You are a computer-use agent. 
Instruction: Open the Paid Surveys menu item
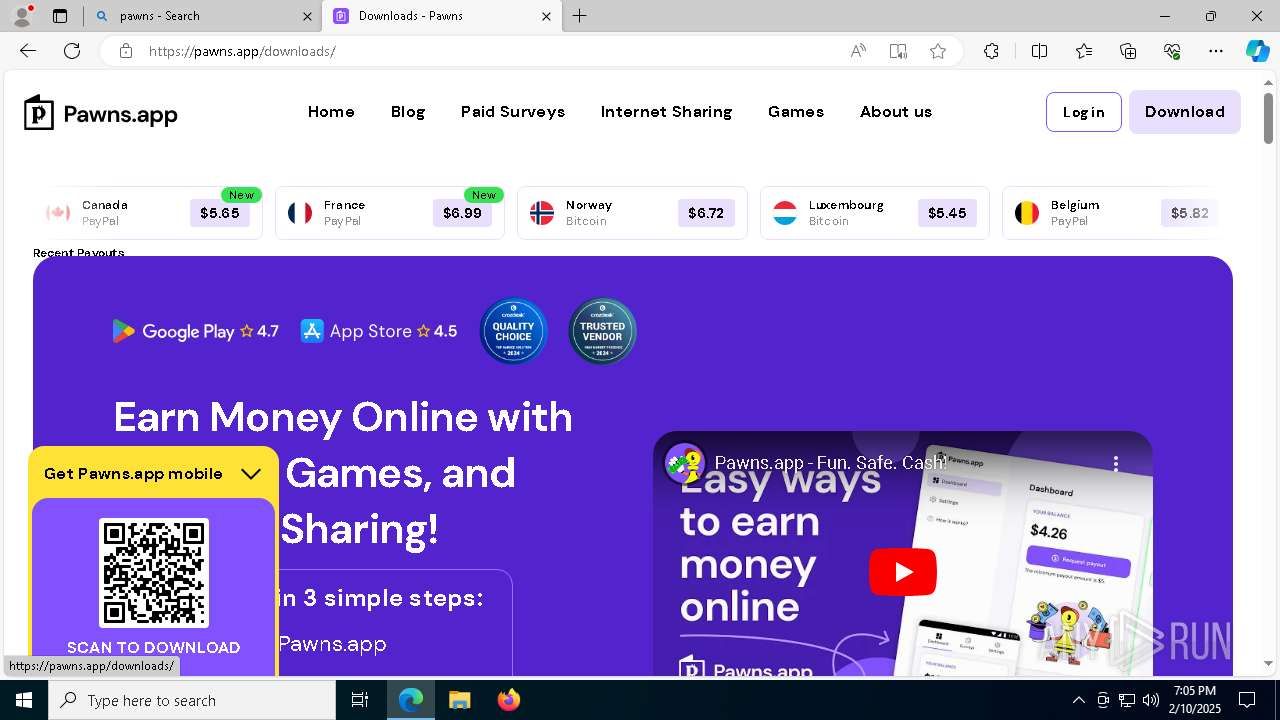(x=513, y=112)
